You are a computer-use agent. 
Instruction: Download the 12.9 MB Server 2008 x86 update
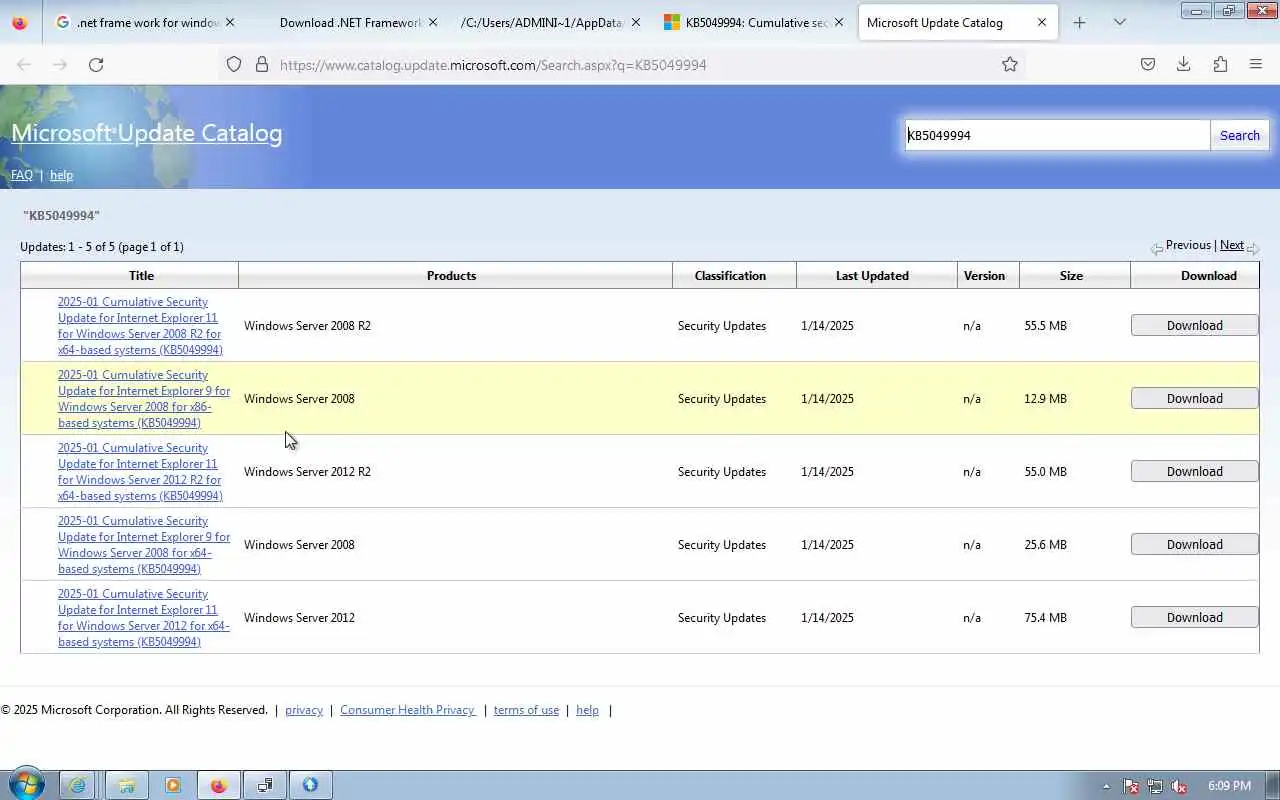tap(1194, 398)
